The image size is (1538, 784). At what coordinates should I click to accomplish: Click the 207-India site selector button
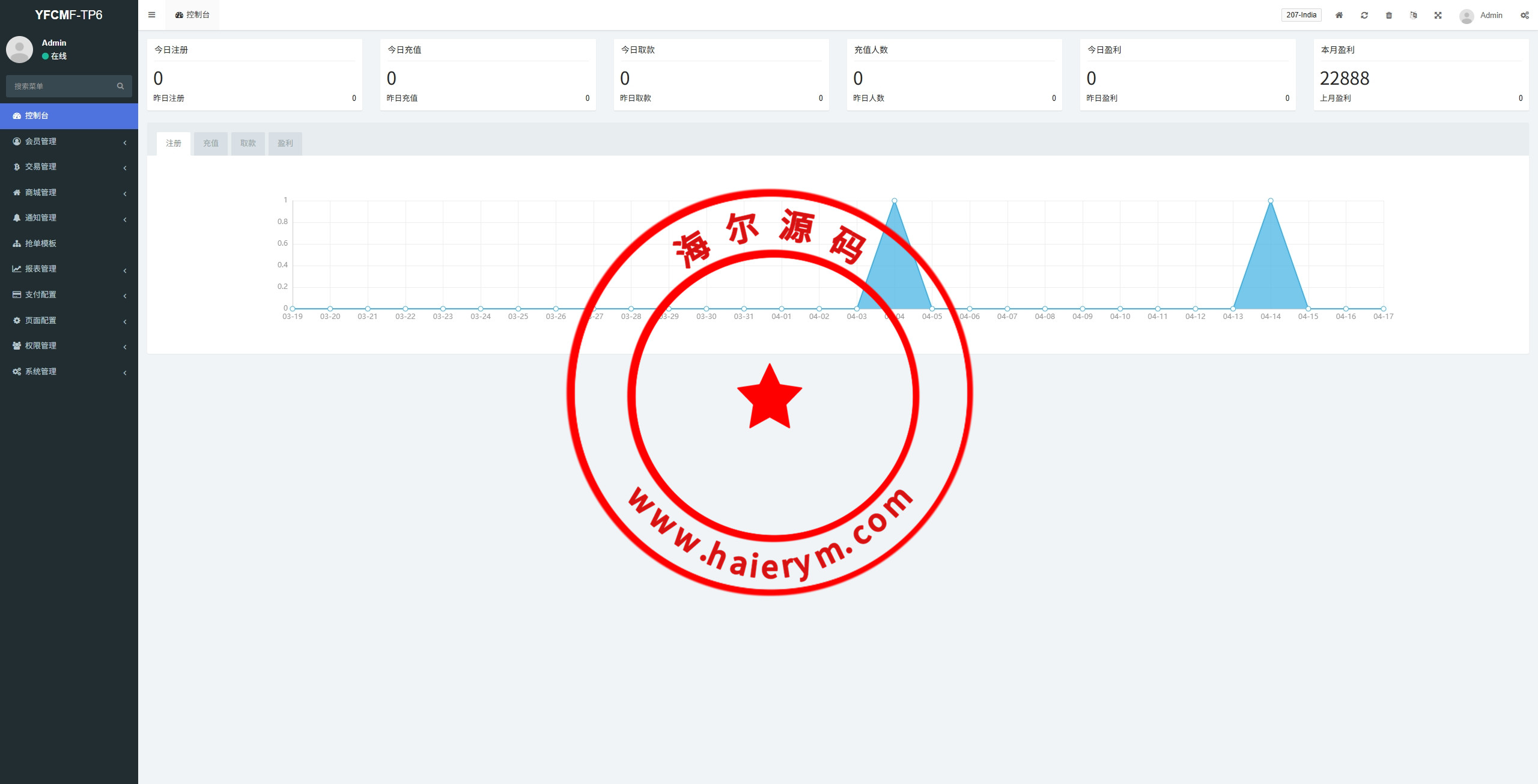click(1301, 15)
